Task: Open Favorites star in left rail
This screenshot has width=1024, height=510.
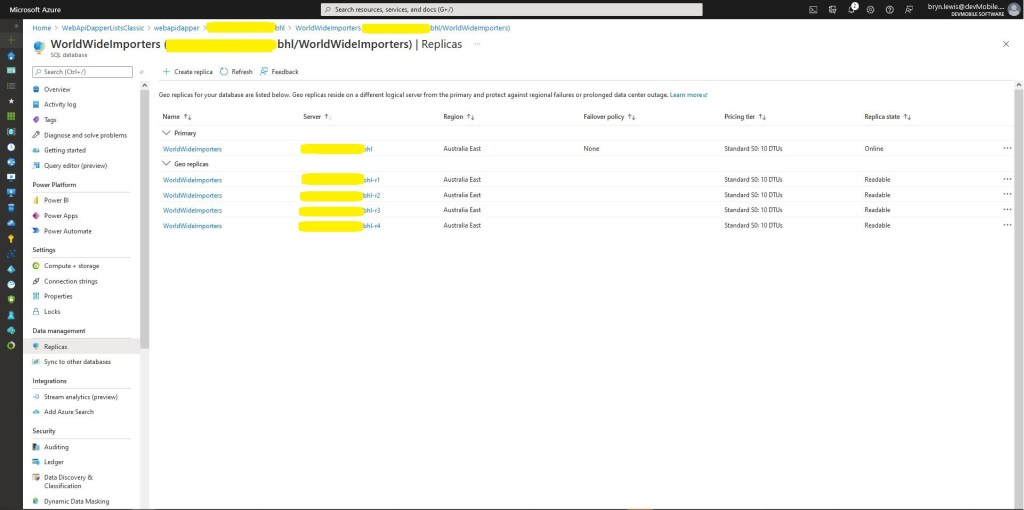Action: (11, 101)
